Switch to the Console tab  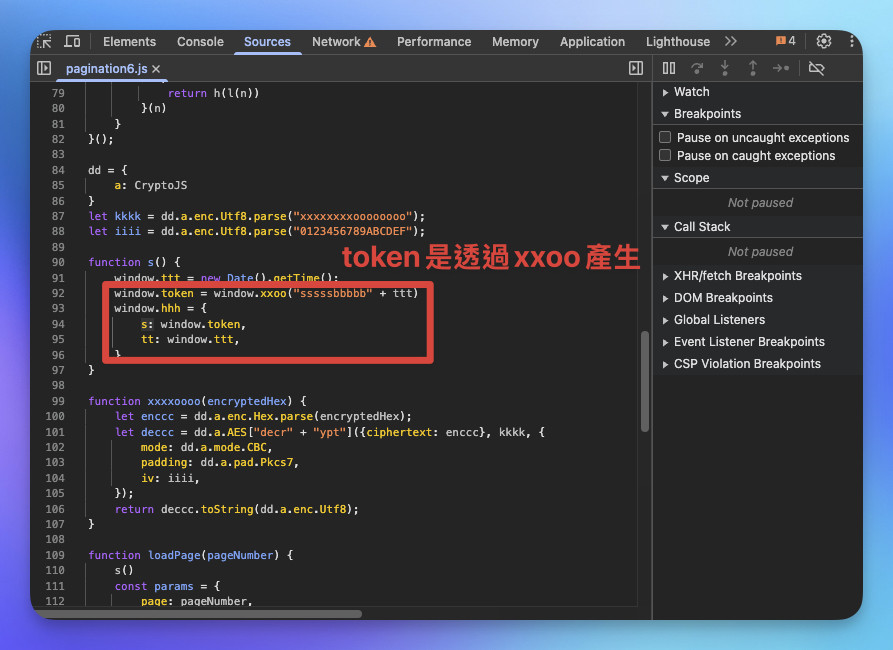(200, 42)
